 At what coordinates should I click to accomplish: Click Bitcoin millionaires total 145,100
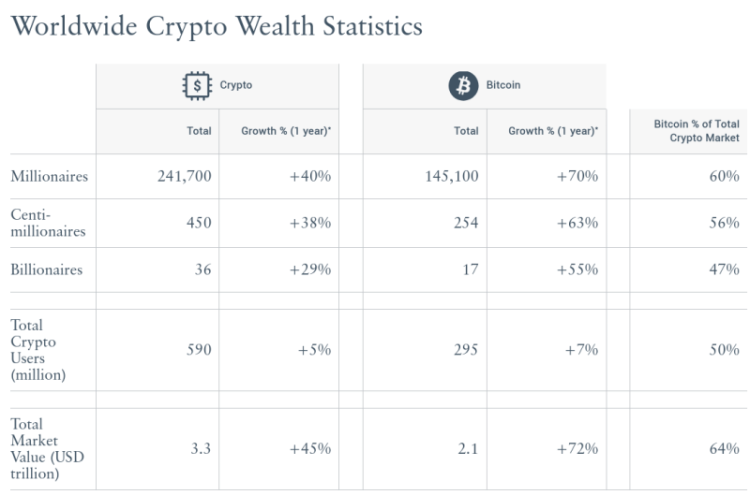tap(451, 177)
